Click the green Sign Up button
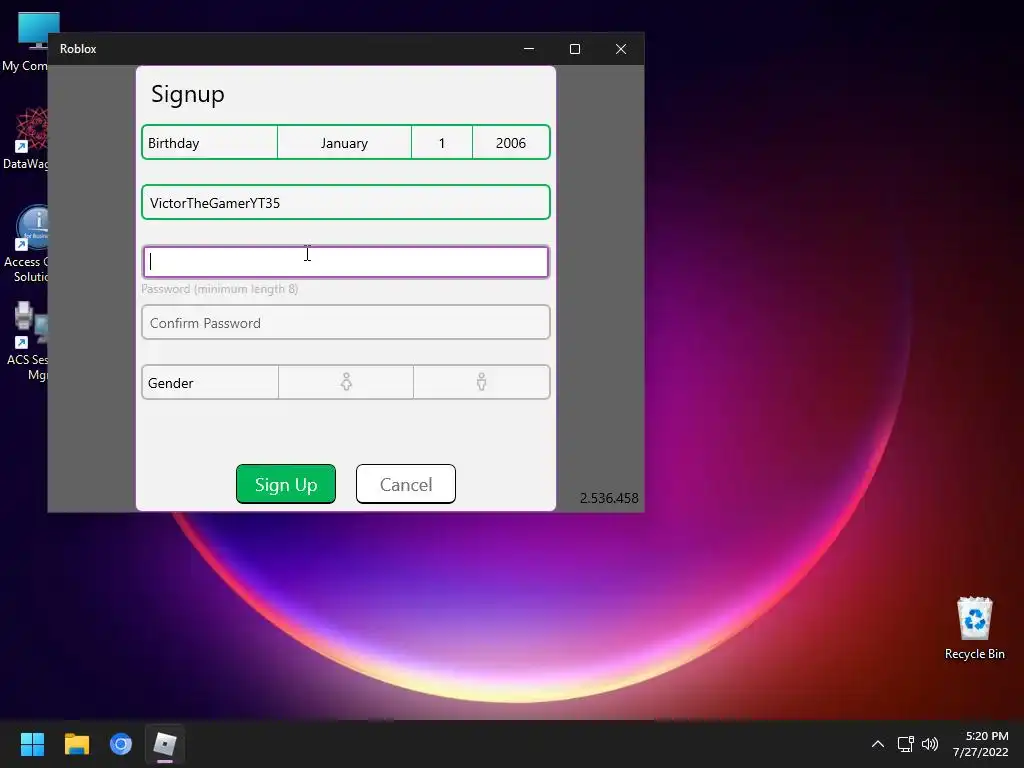 pos(286,484)
